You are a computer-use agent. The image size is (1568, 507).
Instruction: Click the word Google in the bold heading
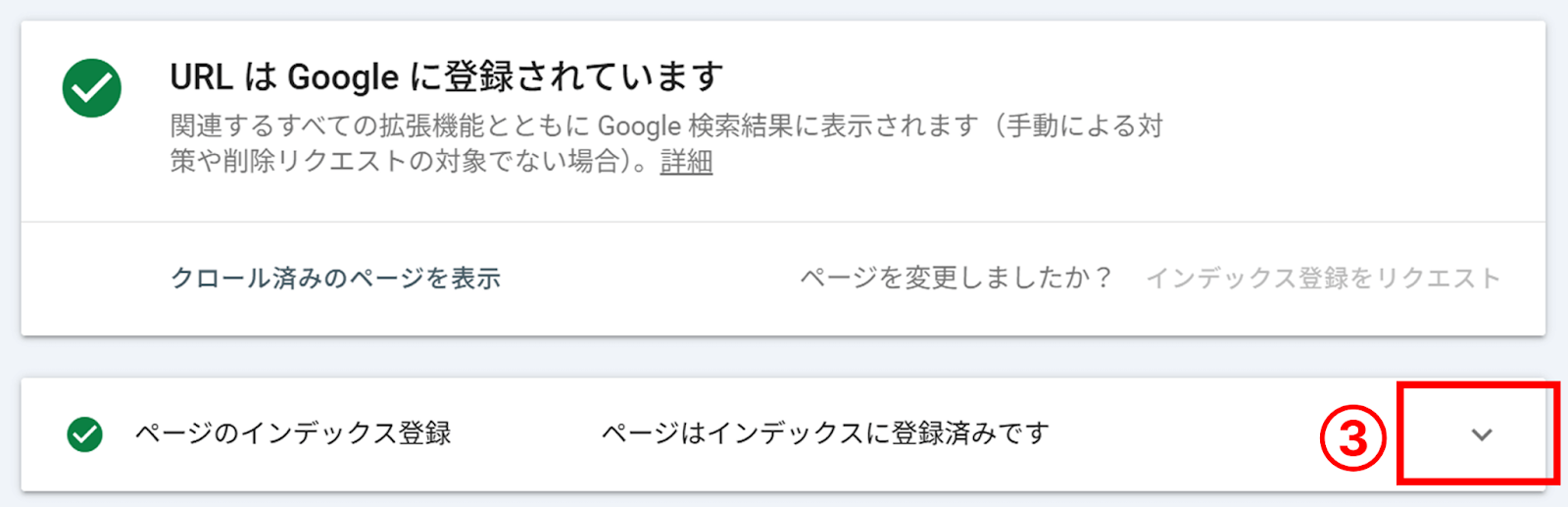[x=343, y=77]
